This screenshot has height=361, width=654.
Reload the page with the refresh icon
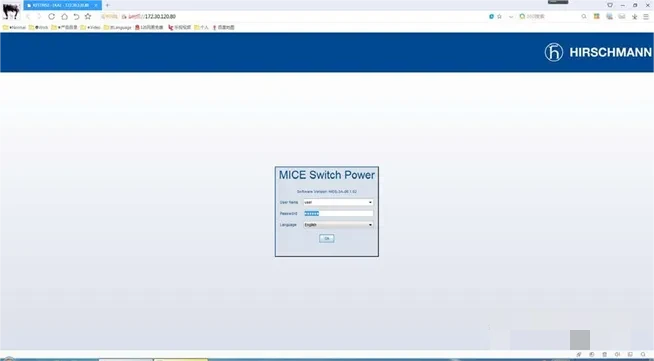click(x=51, y=16)
